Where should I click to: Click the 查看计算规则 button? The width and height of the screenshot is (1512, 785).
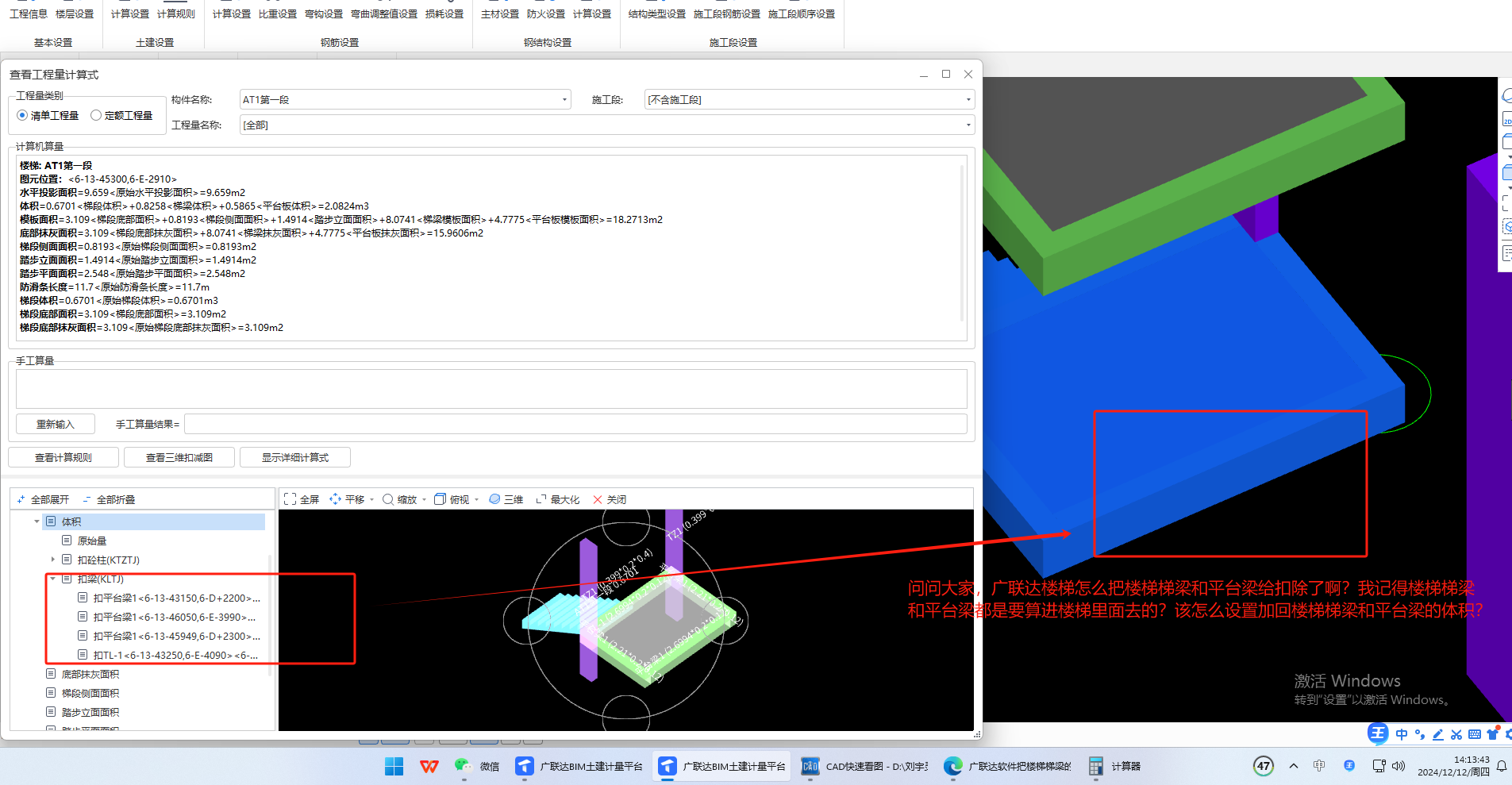coord(63,457)
